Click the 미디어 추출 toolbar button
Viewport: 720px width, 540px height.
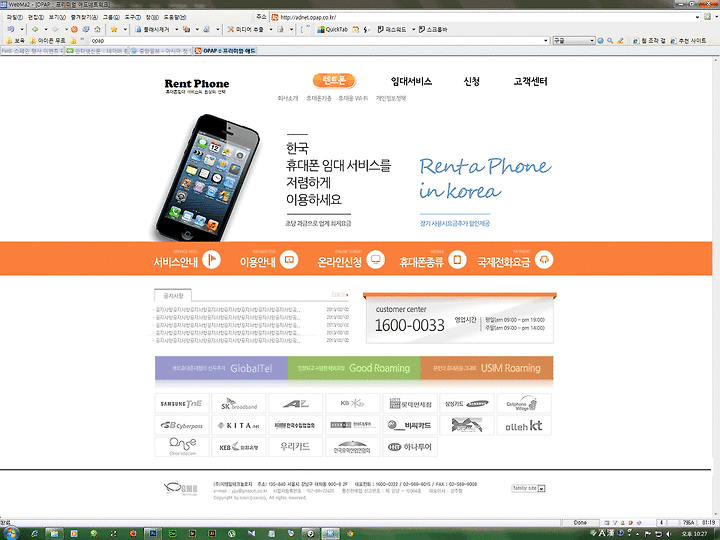(246, 29)
